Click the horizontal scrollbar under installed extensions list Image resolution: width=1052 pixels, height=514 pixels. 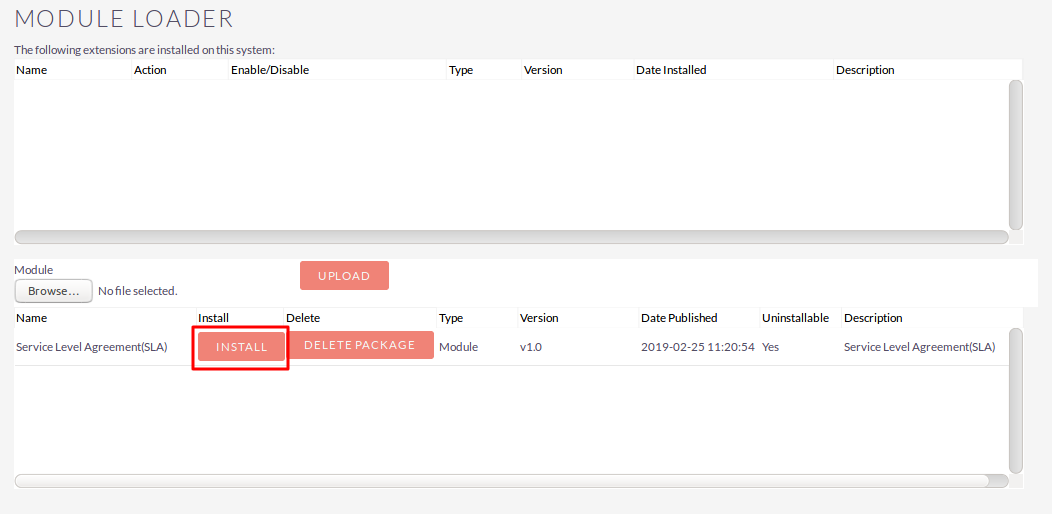(x=511, y=237)
